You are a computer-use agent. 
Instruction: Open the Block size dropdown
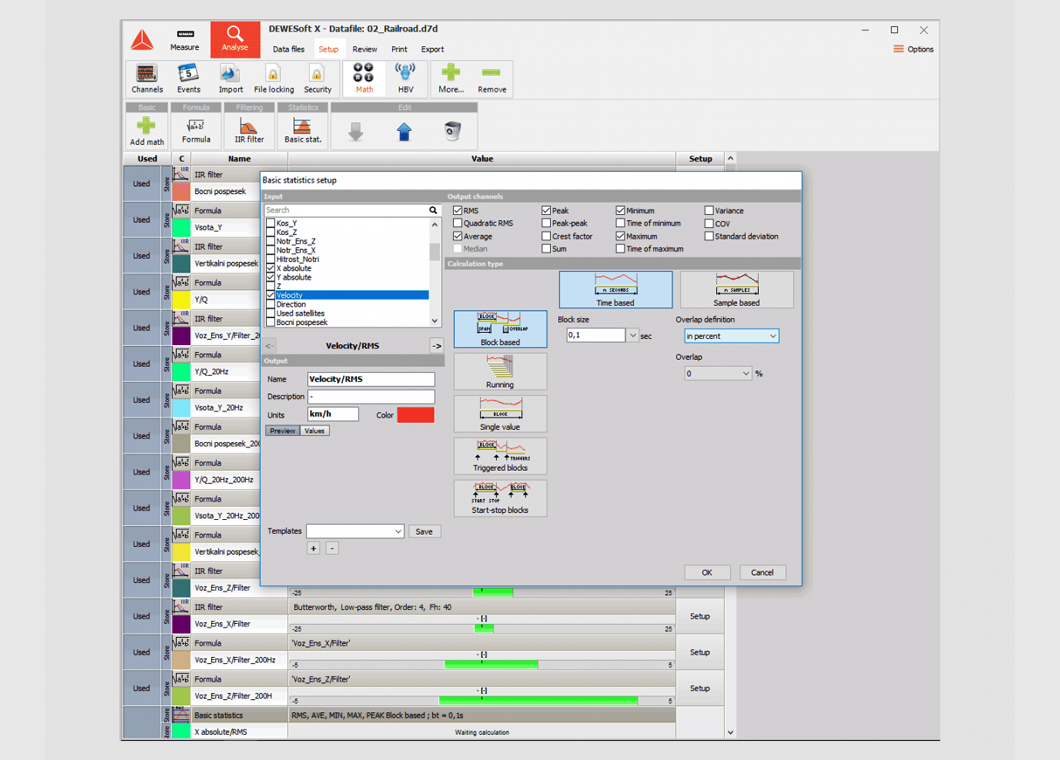tap(633, 335)
